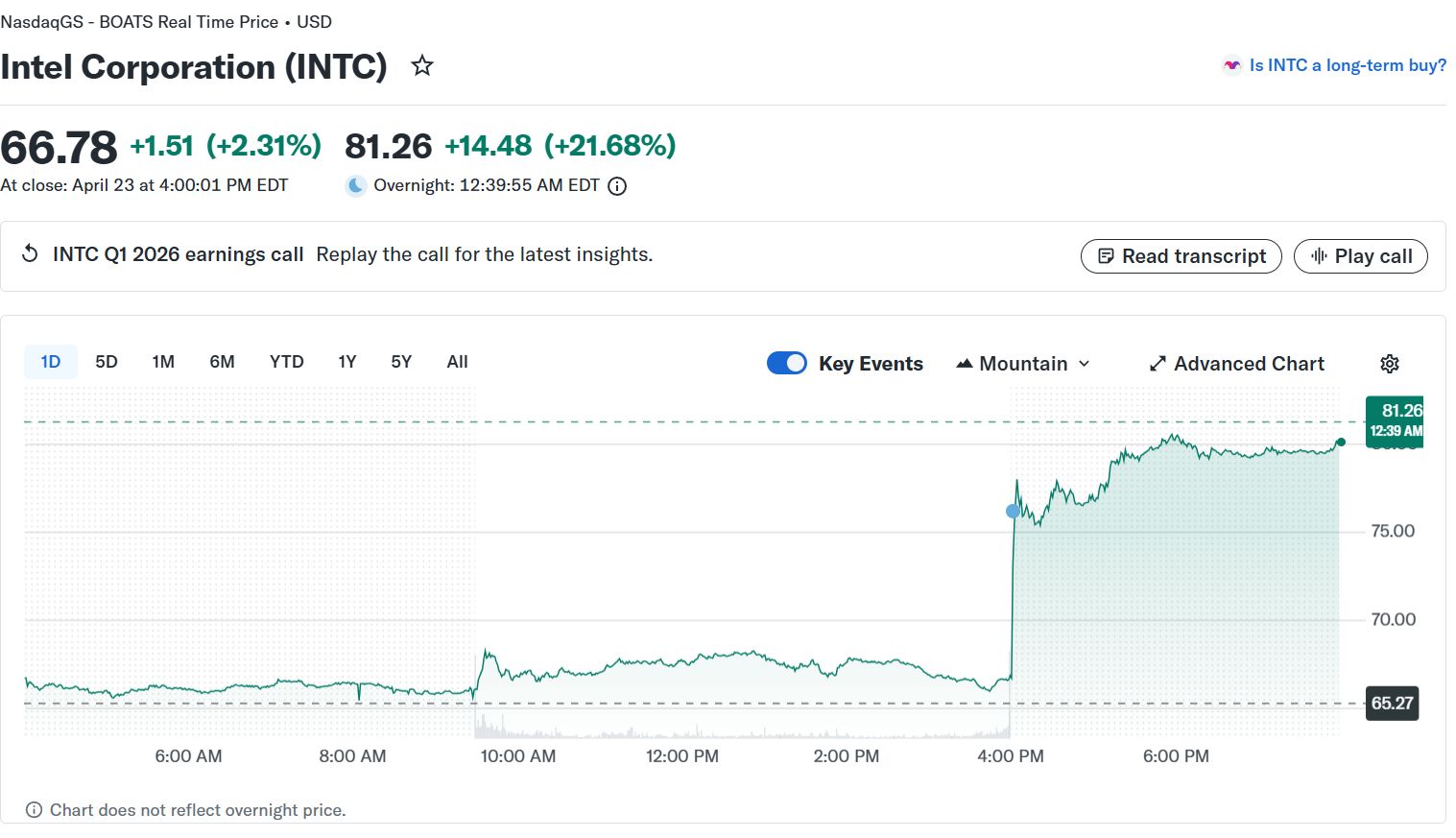Select the All time range tab
Image resolution: width=1456 pixels, height=838 pixels.
tap(457, 362)
